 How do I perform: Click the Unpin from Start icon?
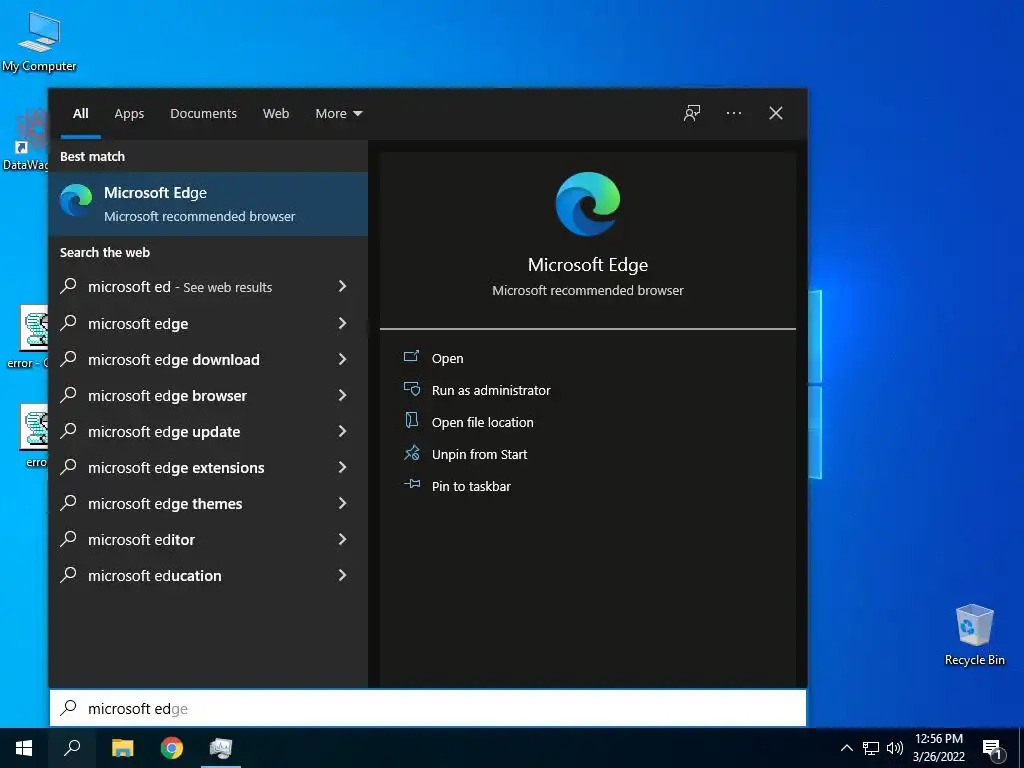411,453
